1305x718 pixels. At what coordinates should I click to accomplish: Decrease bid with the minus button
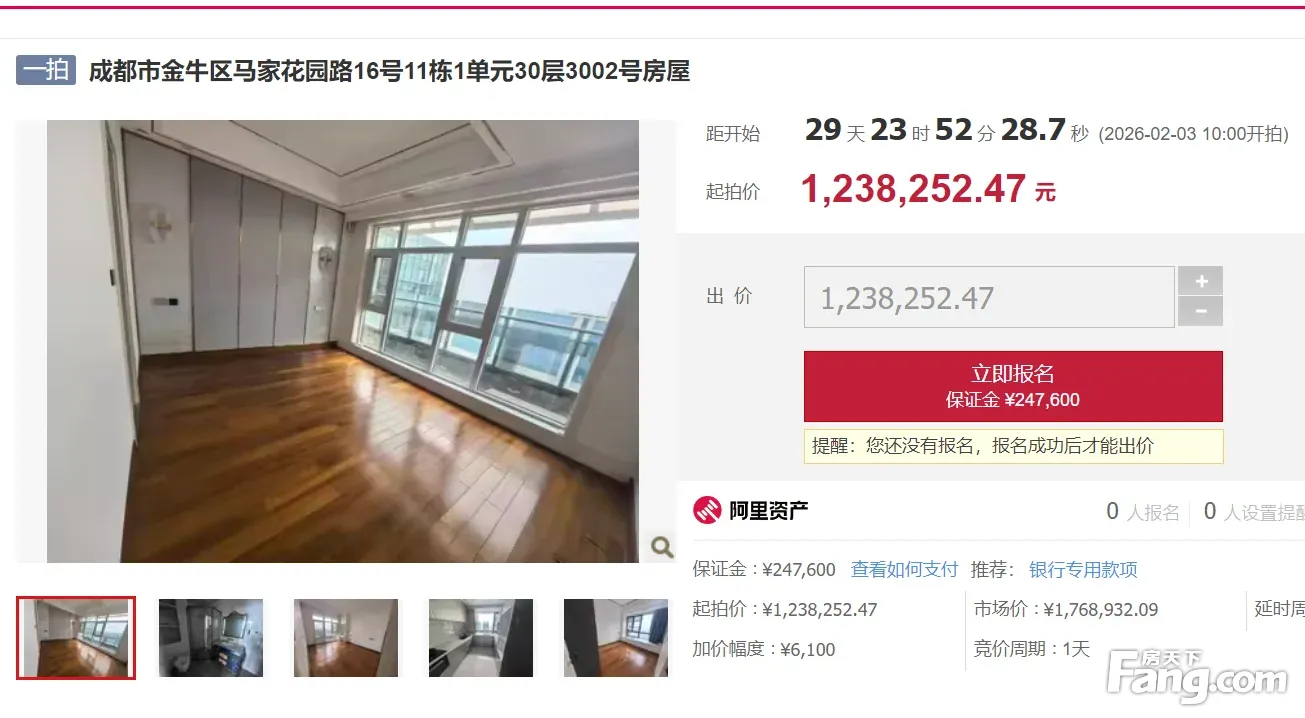point(1200,311)
